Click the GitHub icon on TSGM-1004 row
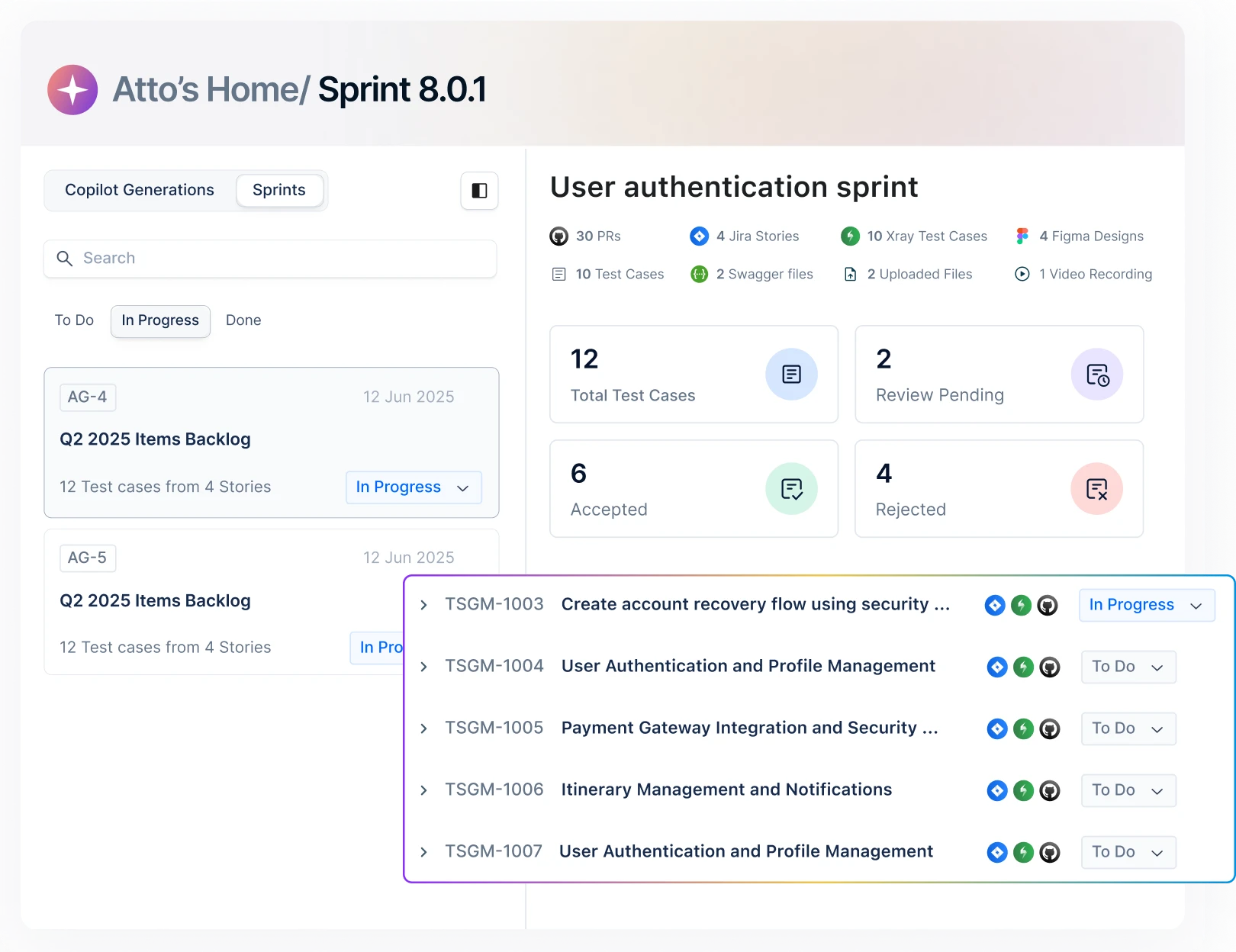Screen dimensions: 1236x952 click(1049, 667)
